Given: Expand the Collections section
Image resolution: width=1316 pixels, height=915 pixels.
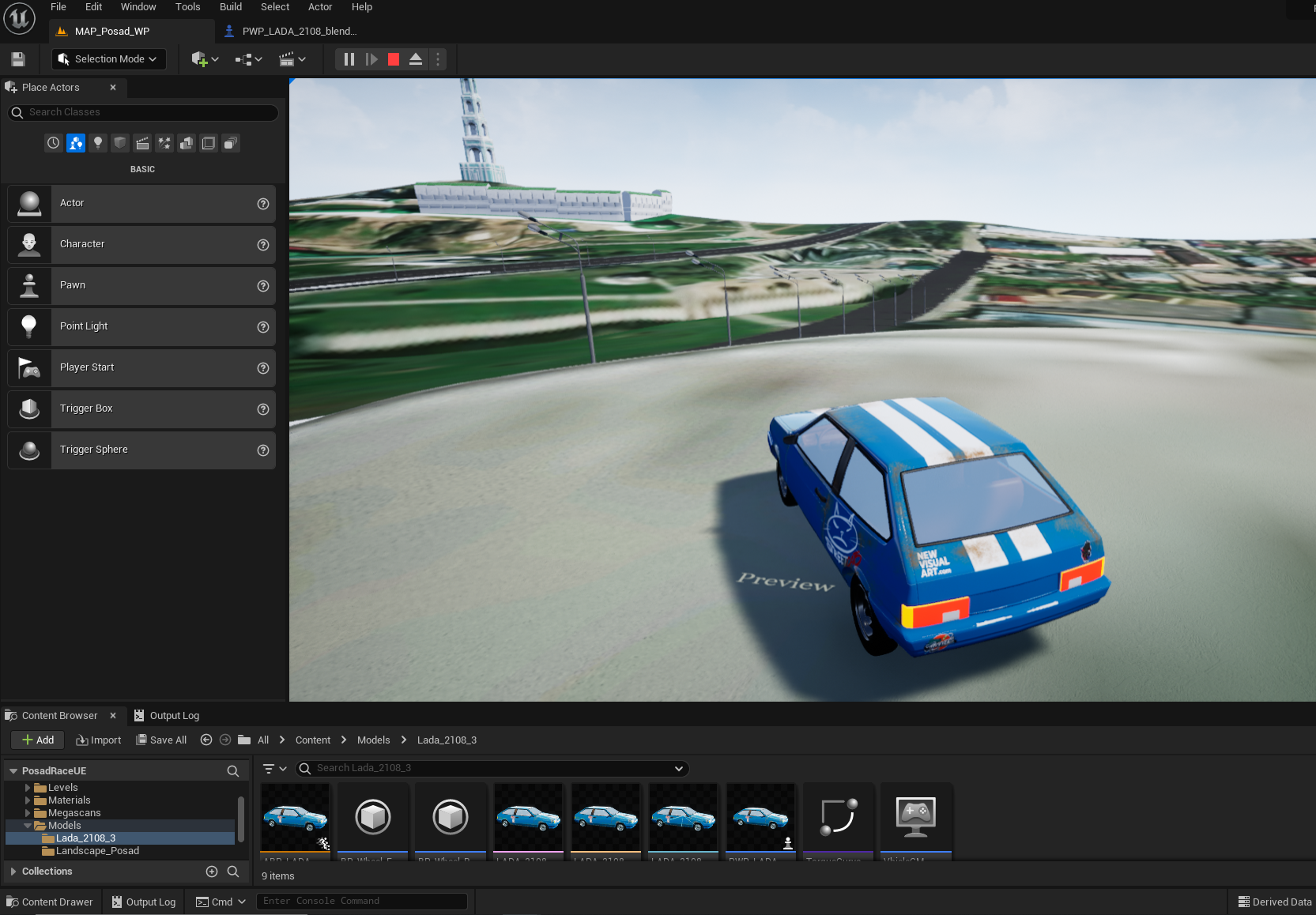Looking at the screenshot, I should pyautogui.click(x=13, y=872).
